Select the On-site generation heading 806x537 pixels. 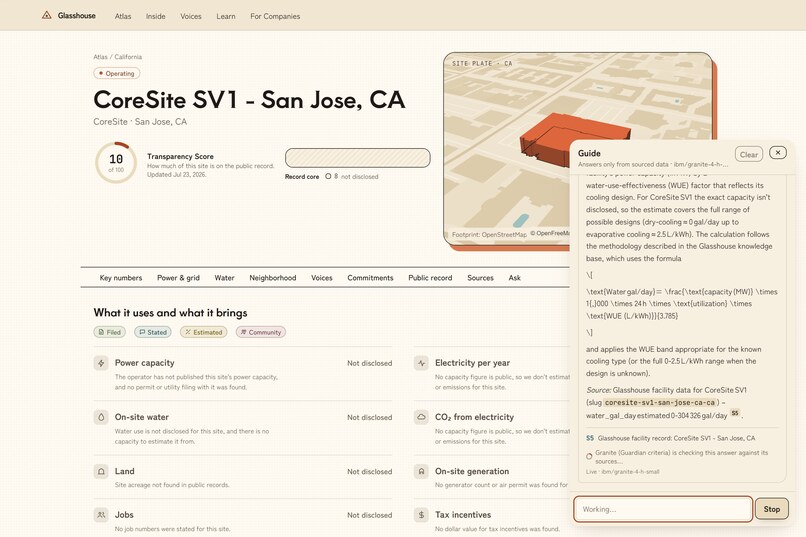(x=472, y=471)
